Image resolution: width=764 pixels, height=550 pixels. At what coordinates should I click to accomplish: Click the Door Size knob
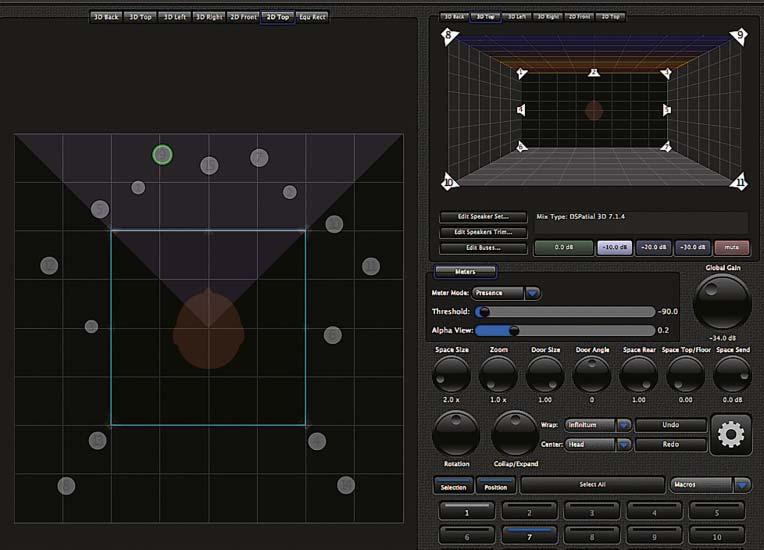545,374
